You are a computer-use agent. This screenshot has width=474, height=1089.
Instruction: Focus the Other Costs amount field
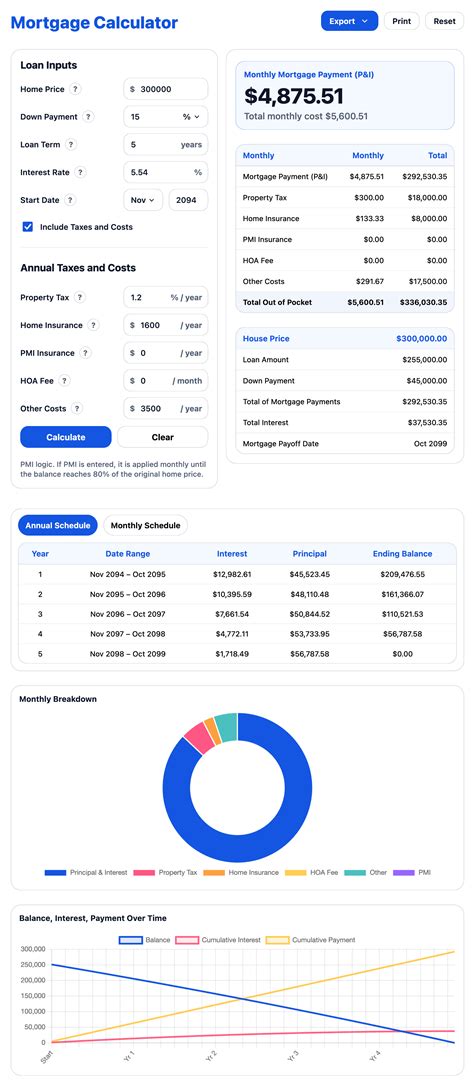click(165, 408)
